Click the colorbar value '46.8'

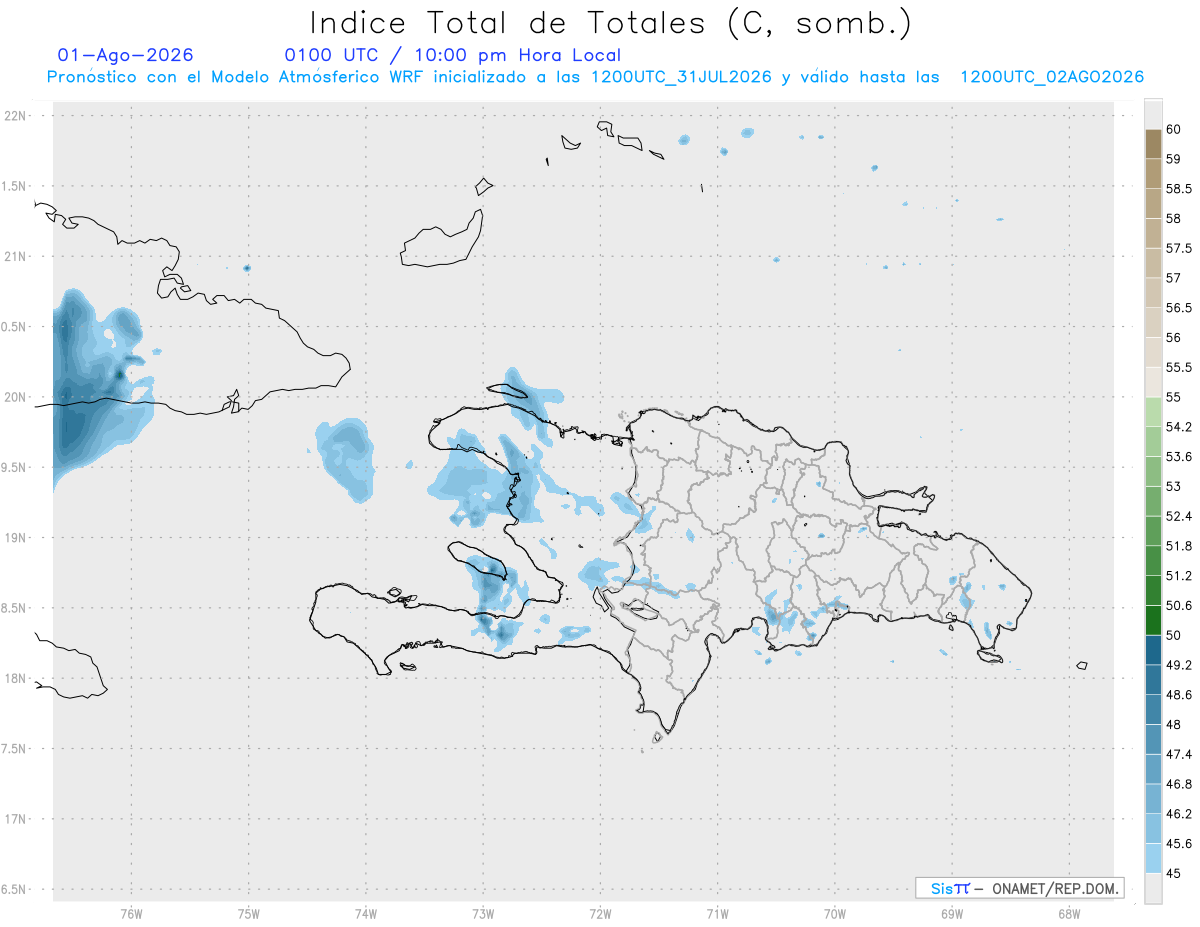(x=1178, y=784)
